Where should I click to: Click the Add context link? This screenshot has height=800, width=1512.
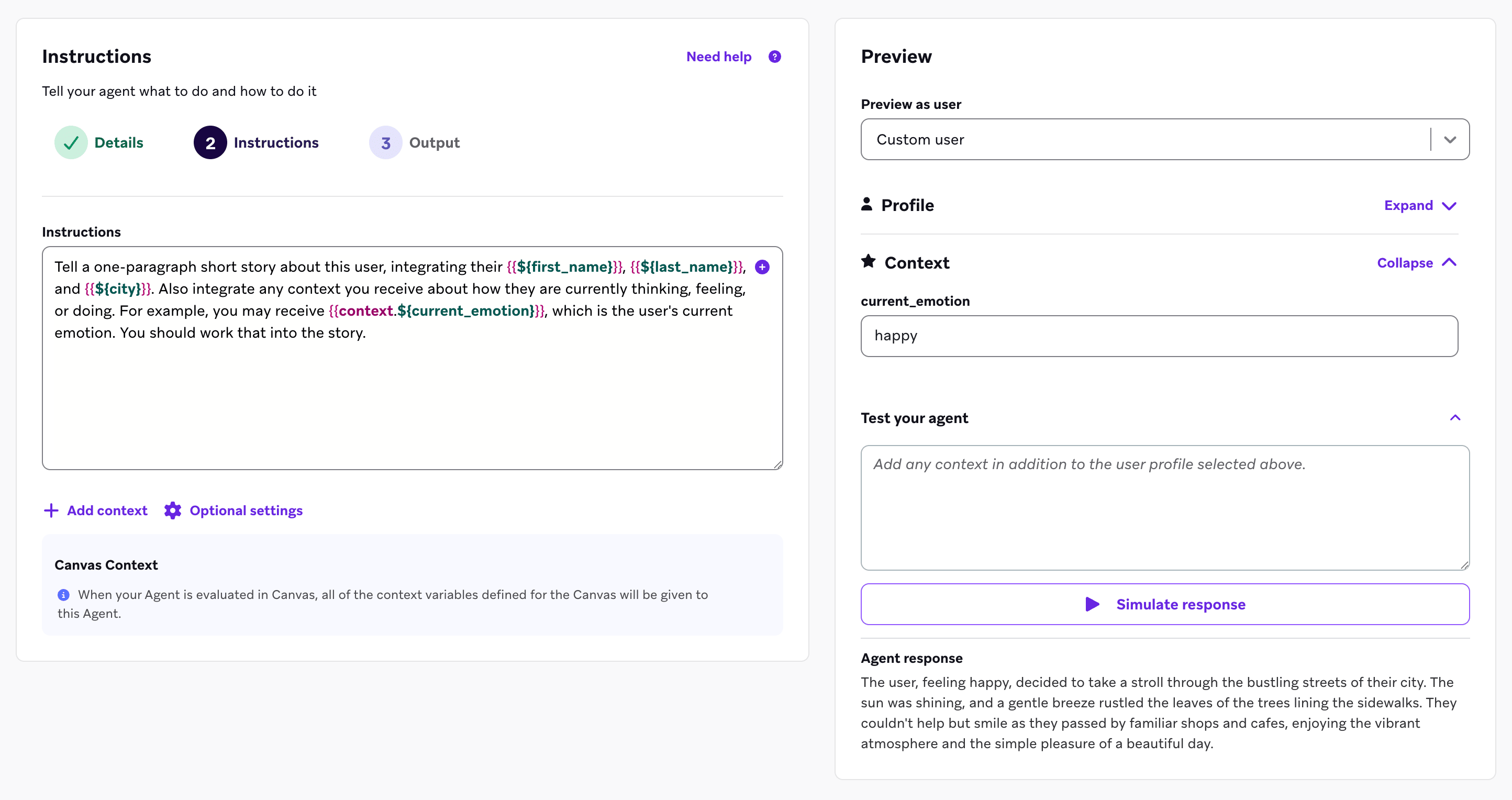[107, 510]
